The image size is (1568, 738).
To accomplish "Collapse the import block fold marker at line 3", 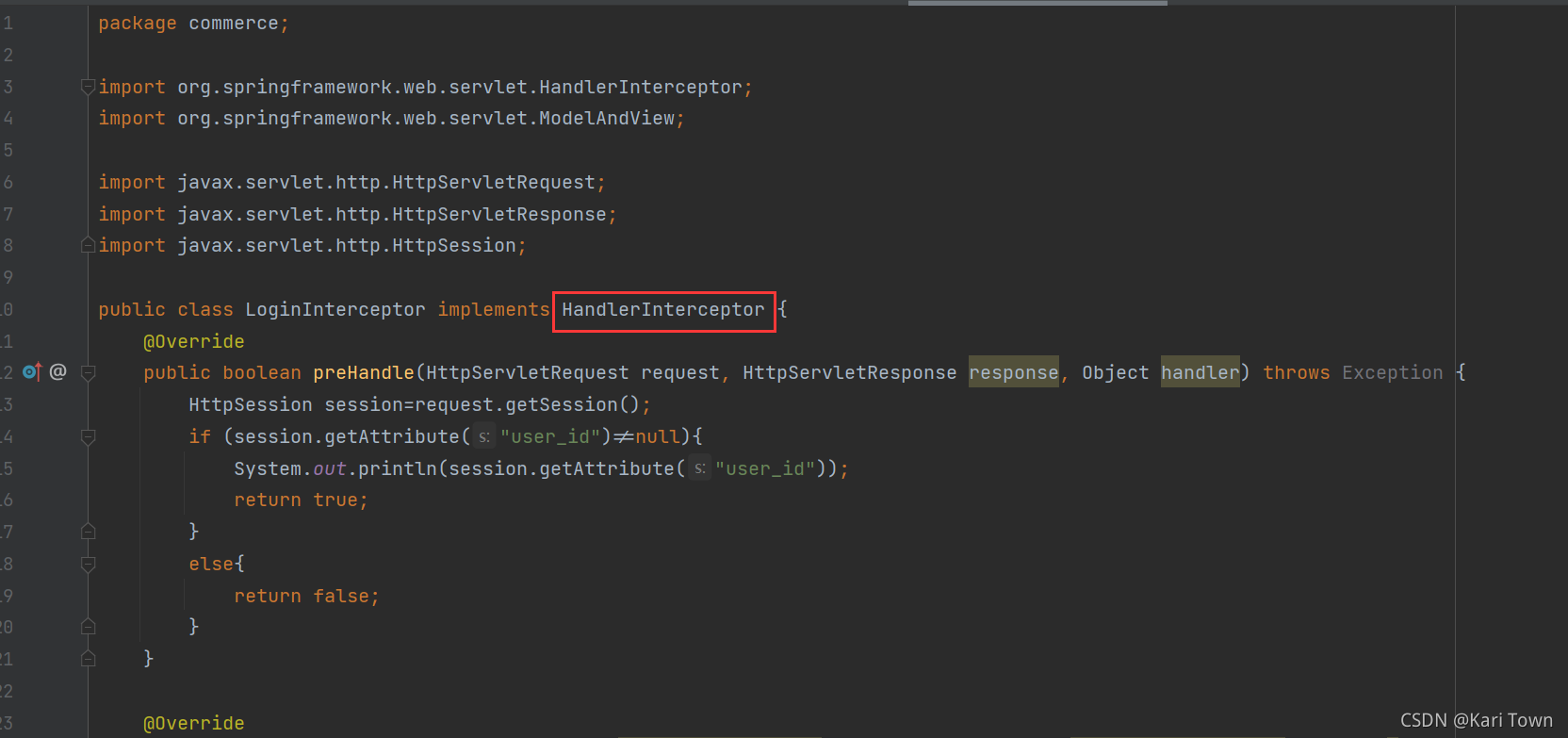I will [x=88, y=87].
